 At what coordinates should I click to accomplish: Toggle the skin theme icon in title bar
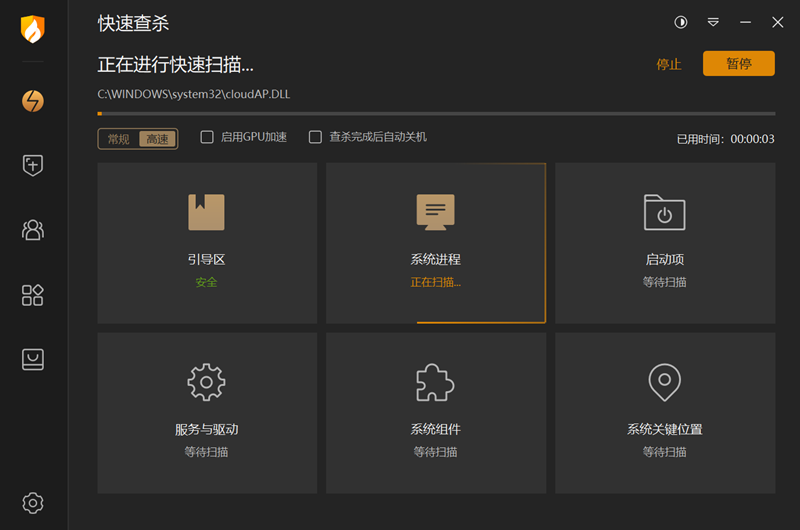[x=681, y=22]
